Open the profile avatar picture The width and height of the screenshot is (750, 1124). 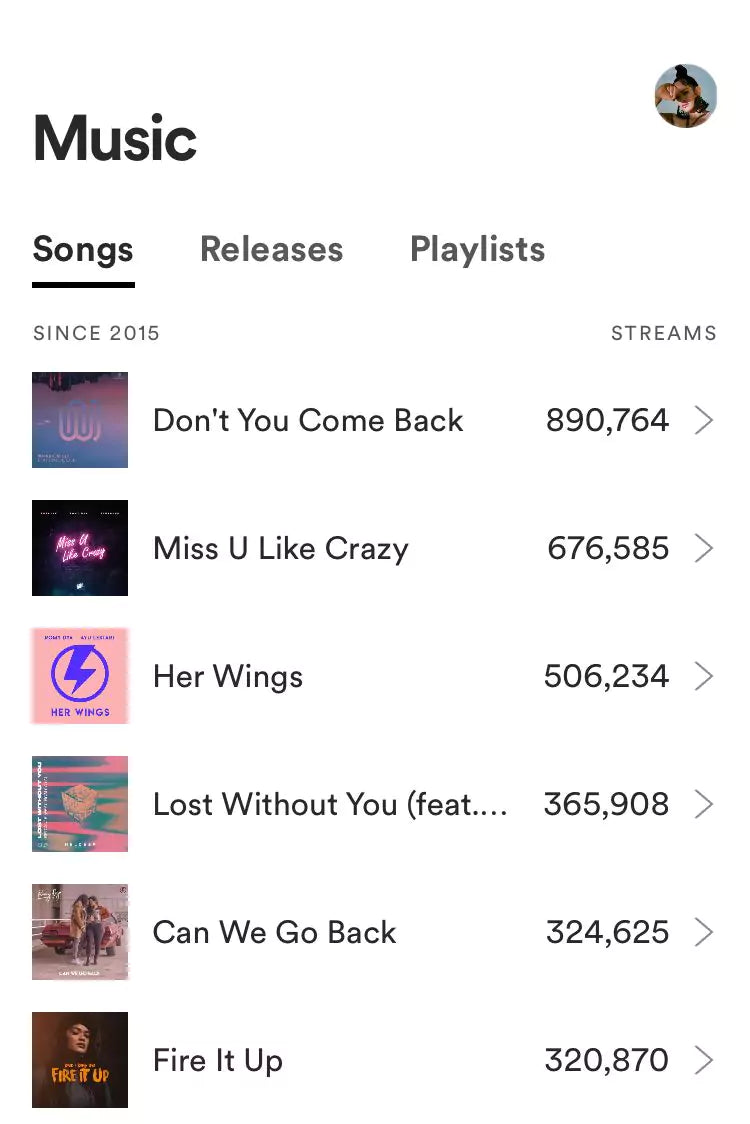686,96
